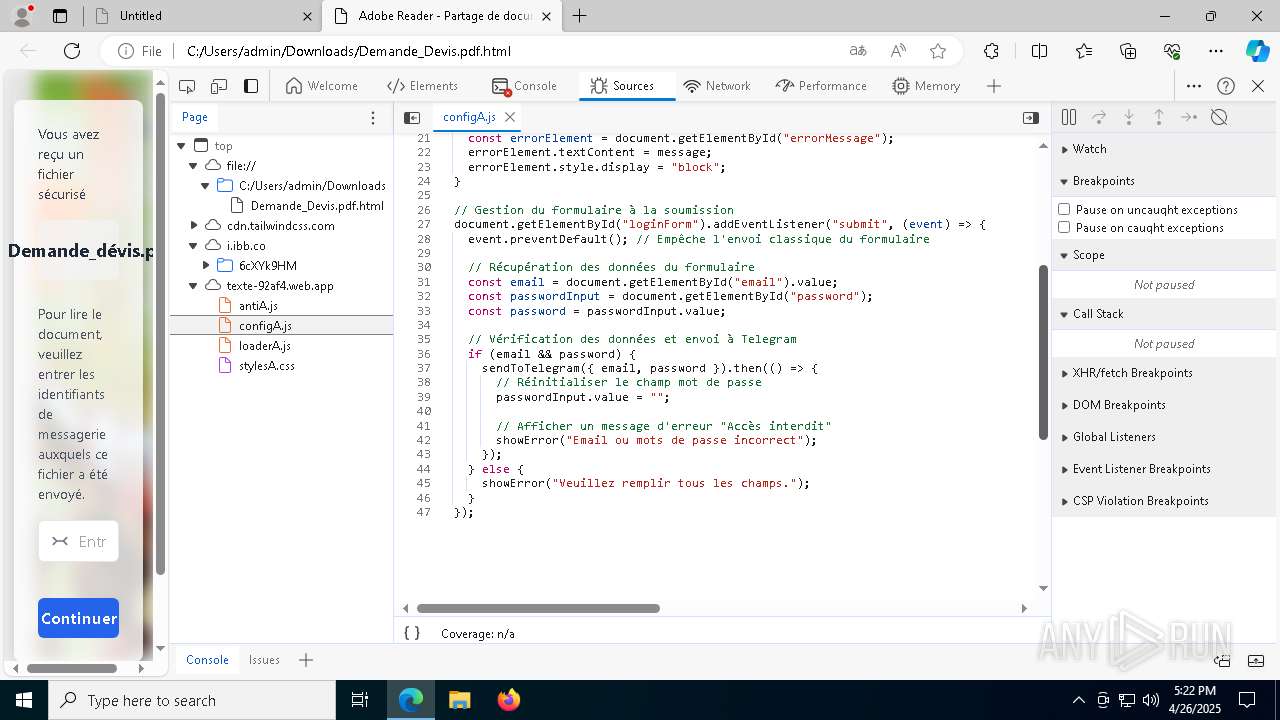The height and width of the screenshot is (720, 1280).
Task: Click Step out of current function
Action: [x=1158, y=117]
